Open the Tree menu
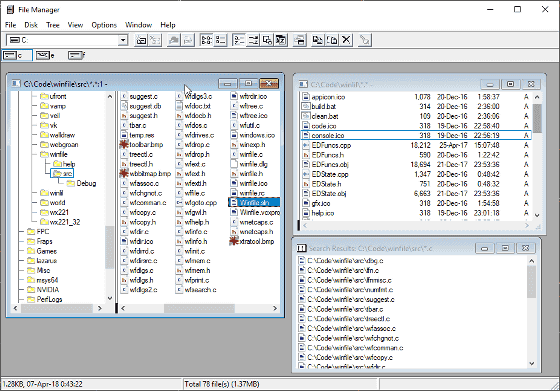560x391 pixels. coord(52,25)
